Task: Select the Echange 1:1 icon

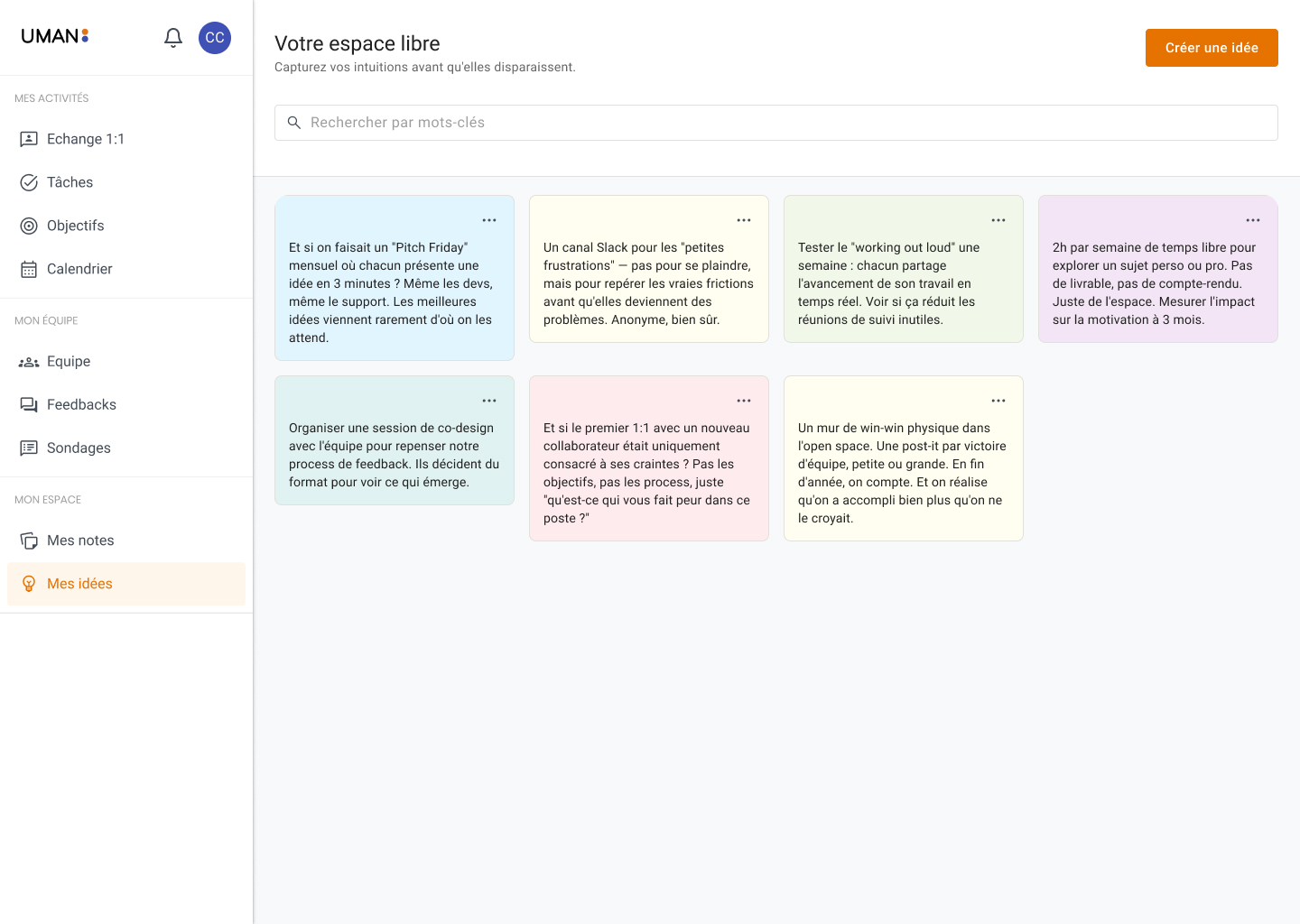Action: coord(28,138)
